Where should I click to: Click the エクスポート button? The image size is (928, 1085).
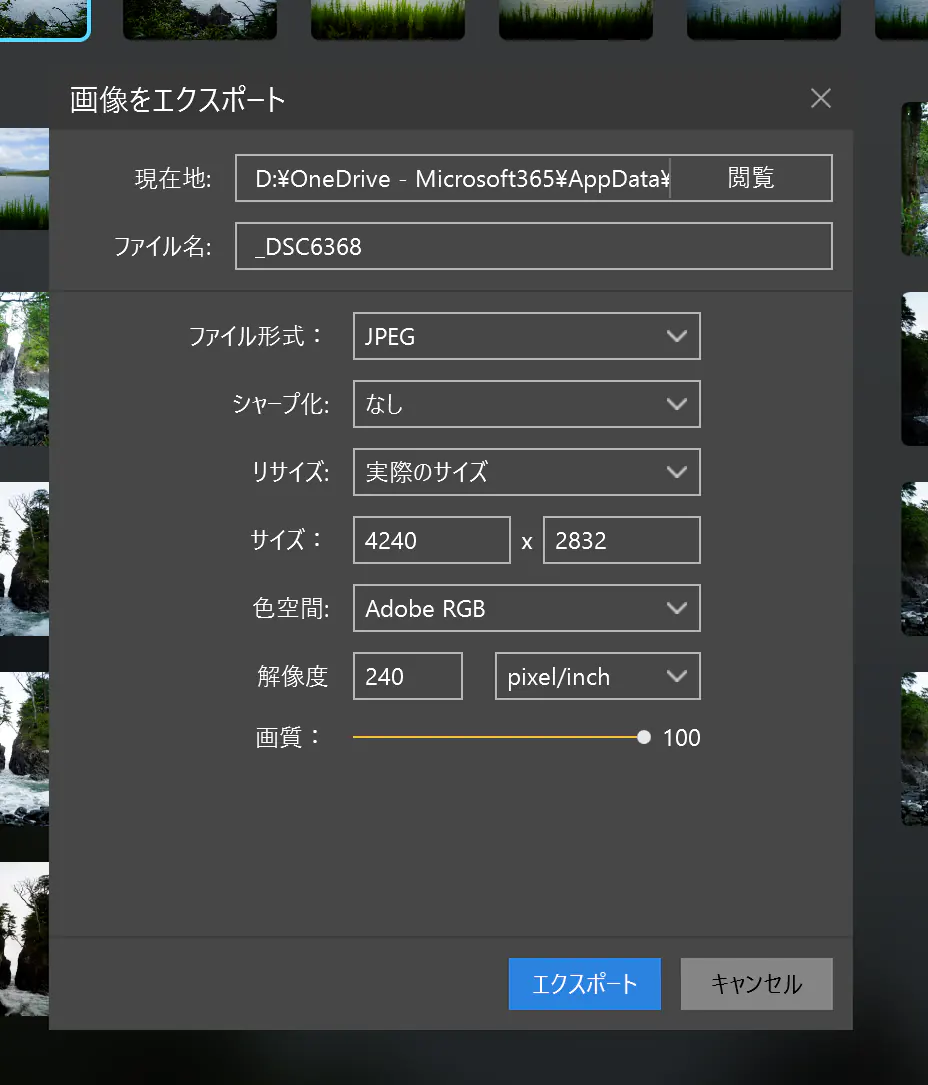[585, 984]
